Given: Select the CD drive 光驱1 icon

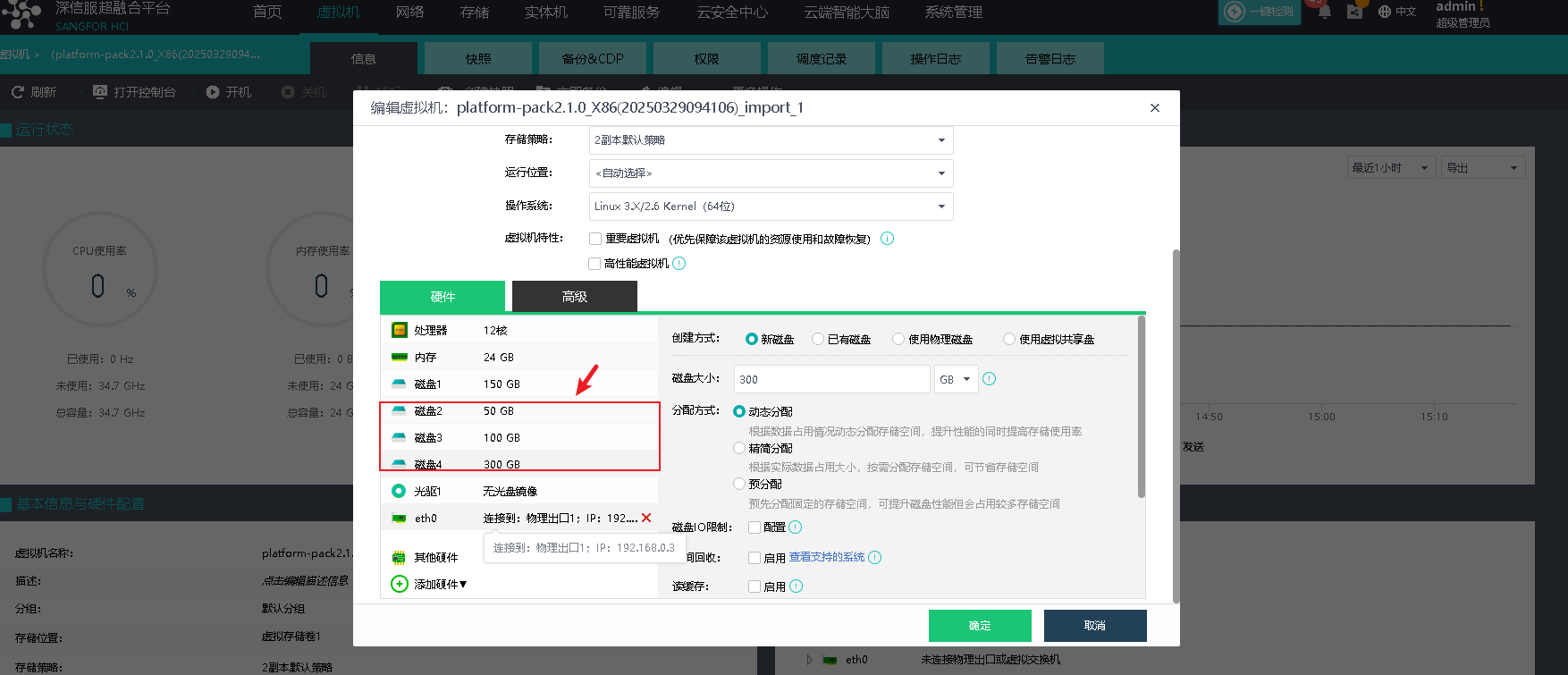Looking at the screenshot, I should click(x=400, y=491).
